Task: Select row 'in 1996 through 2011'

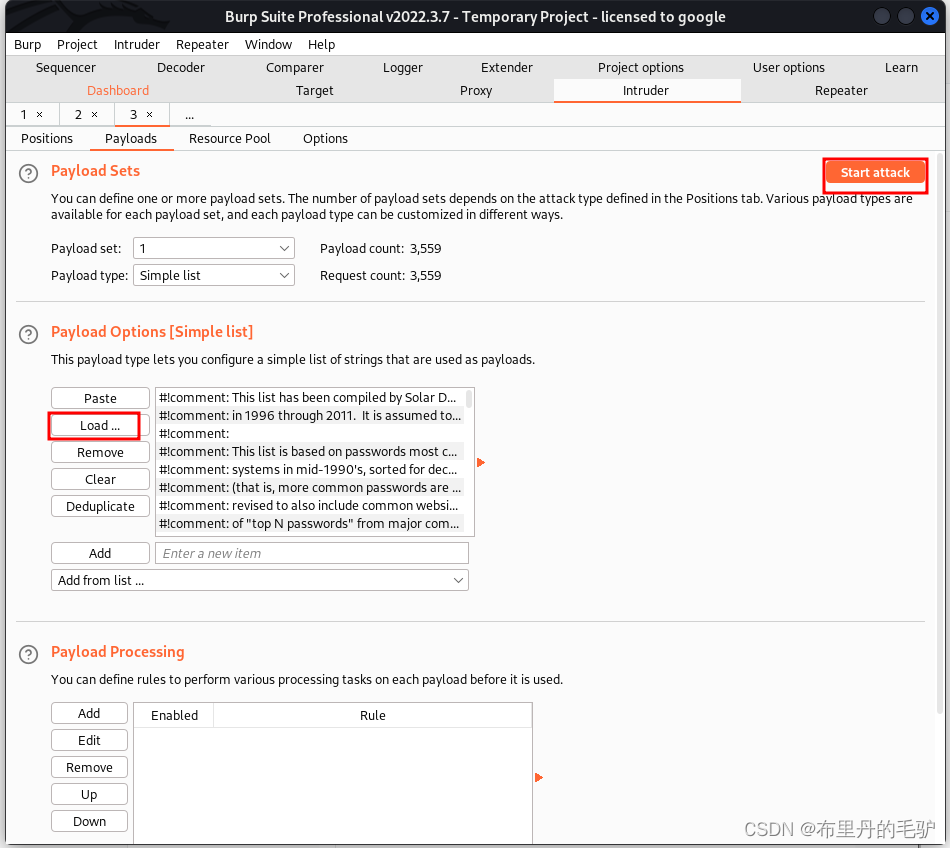Action: 311,416
